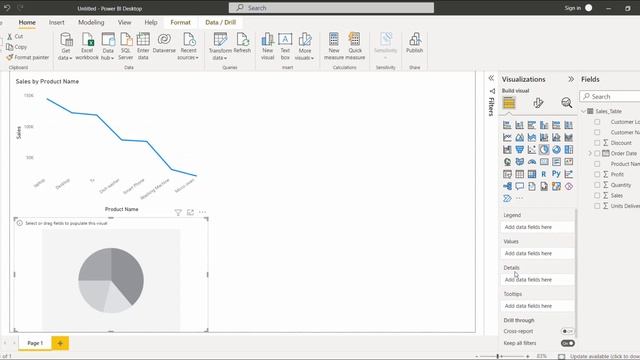Select the decomposition tree visual
The width and height of the screenshot is (640, 360).
[507, 187]
